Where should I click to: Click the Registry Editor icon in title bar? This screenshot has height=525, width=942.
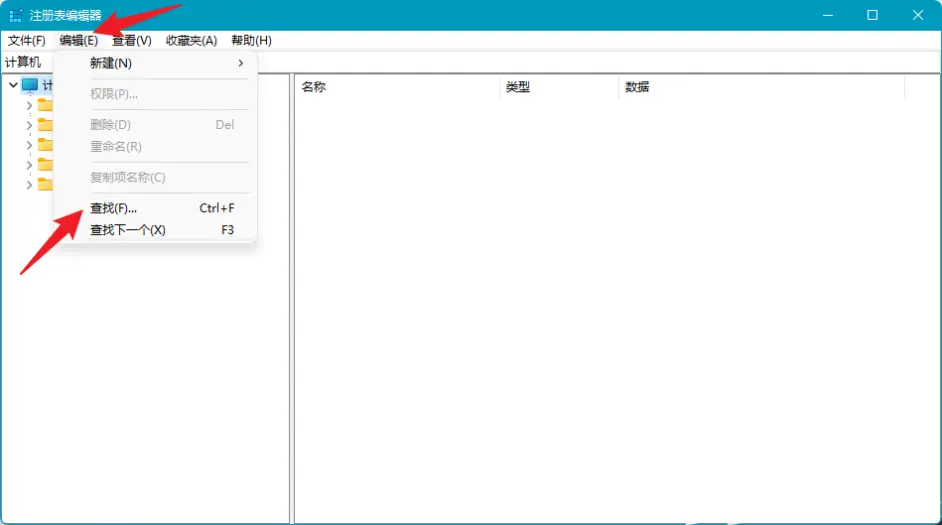coord(16,15)
